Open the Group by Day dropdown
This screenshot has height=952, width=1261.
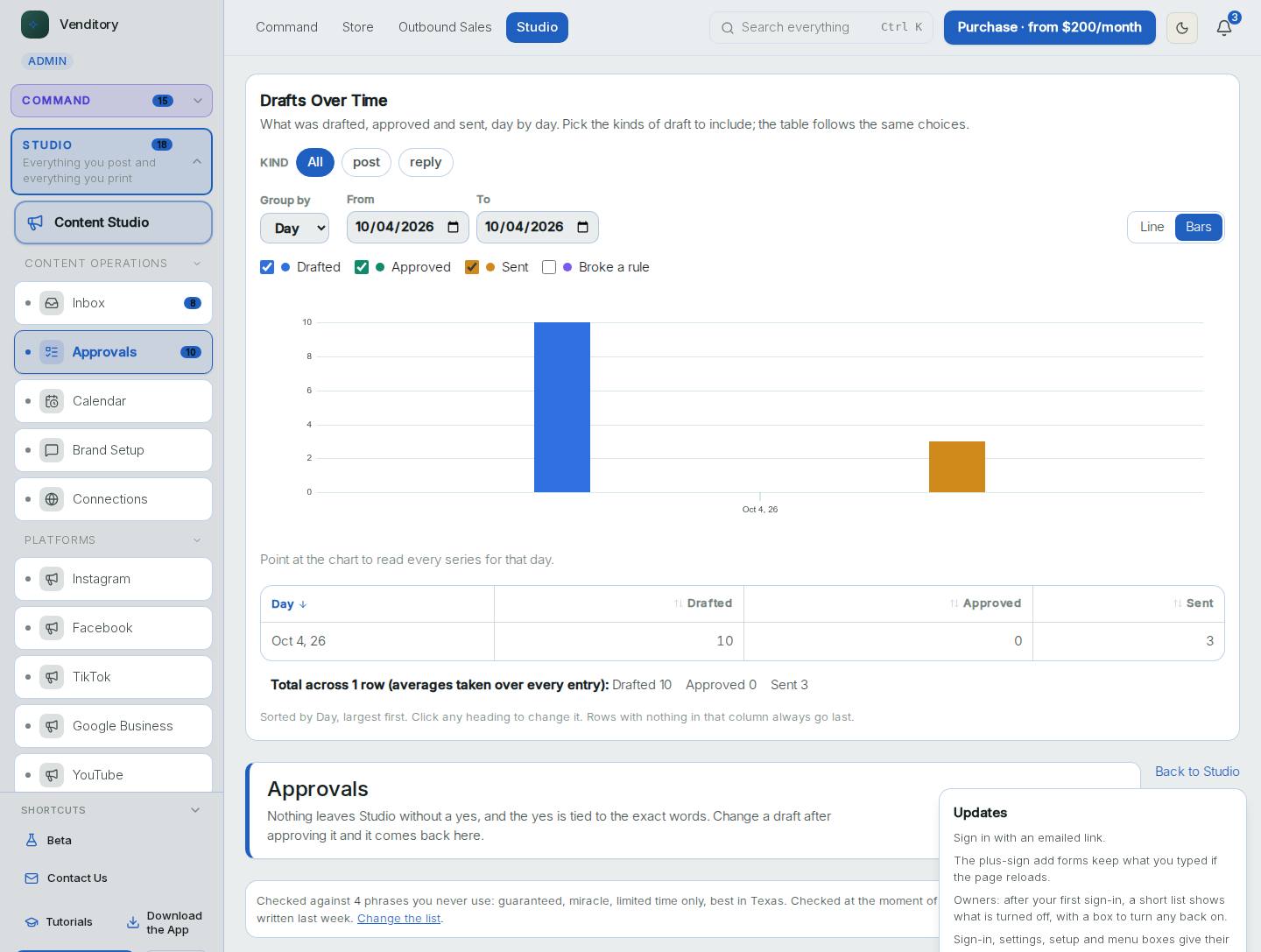[294, 228]
